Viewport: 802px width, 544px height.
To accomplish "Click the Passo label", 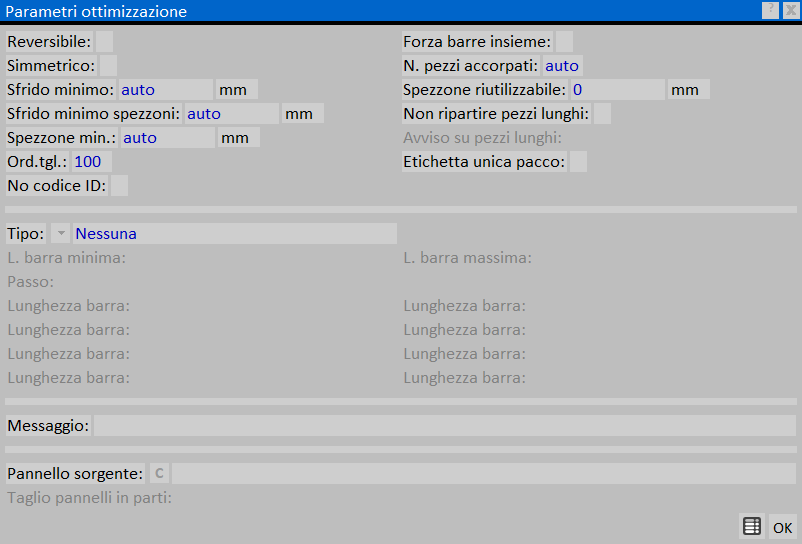I will pyautogui.click(x=31, y=282).
